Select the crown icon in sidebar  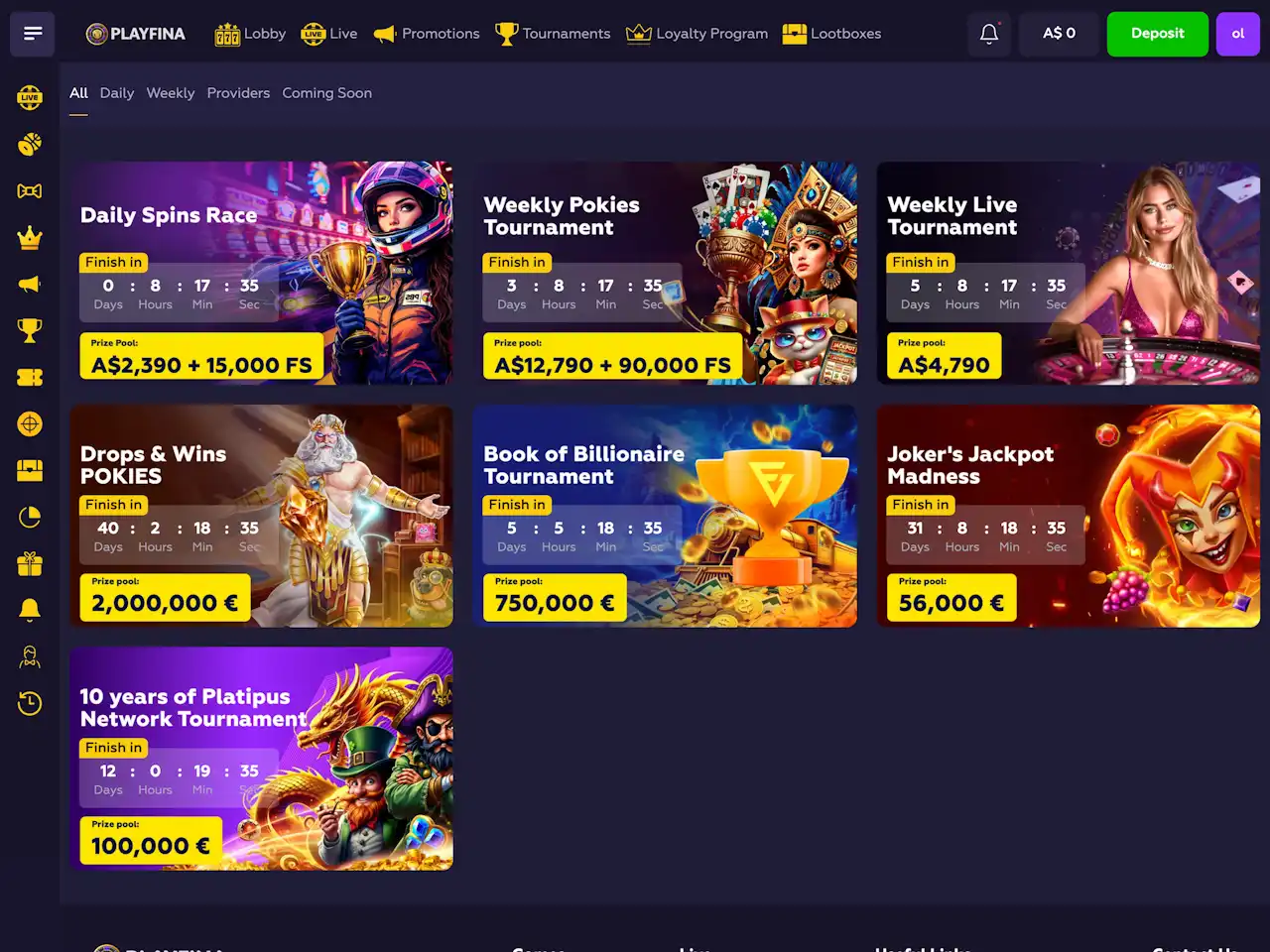pyautogui.click(x=30, y=238)
